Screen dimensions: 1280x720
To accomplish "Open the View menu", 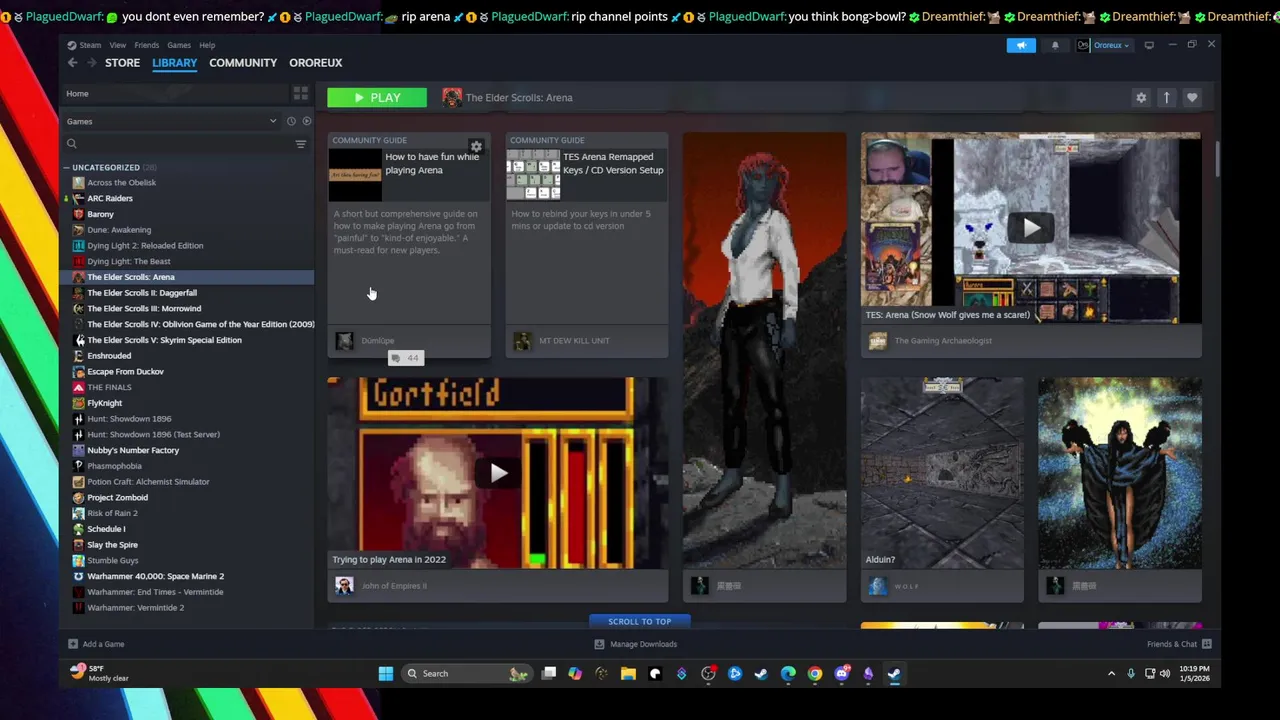I will tap(117, 45).
